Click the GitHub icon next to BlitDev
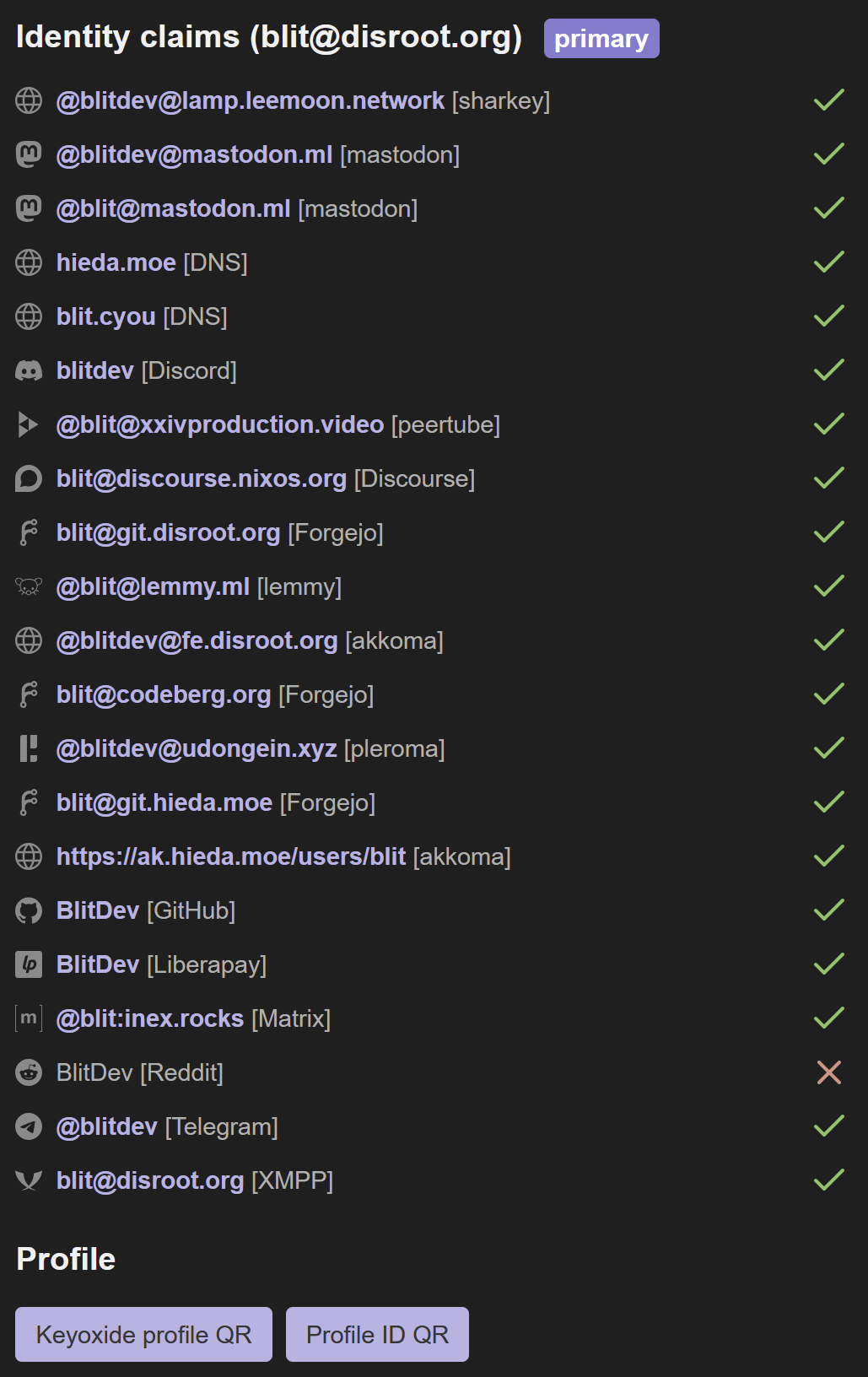The width and height of the screenshot is (868, 1377). pos(29,910)
